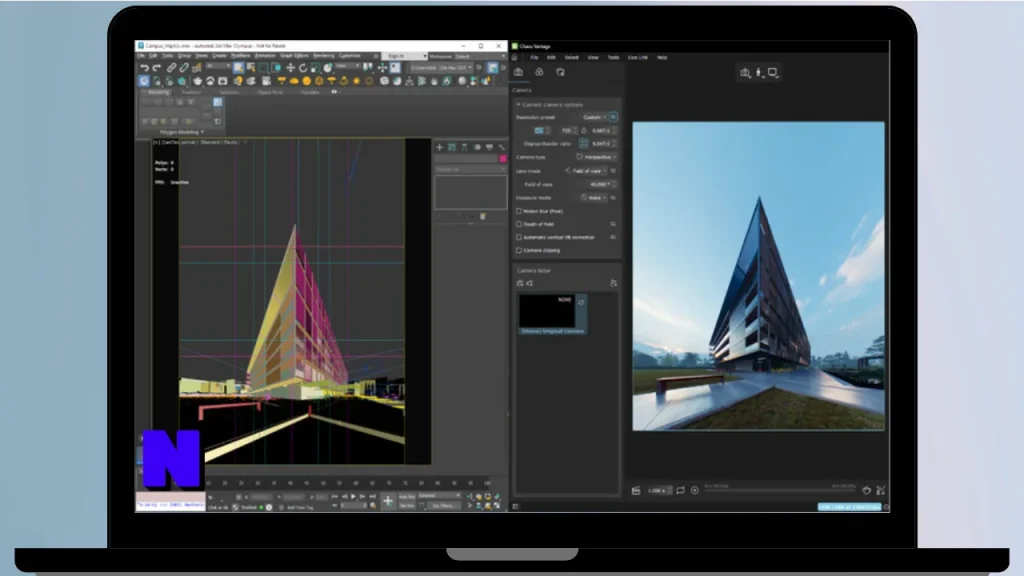Open the 3ds Max Rendering menu
This screenshot has height=576, width=1024.
[323, 56]
